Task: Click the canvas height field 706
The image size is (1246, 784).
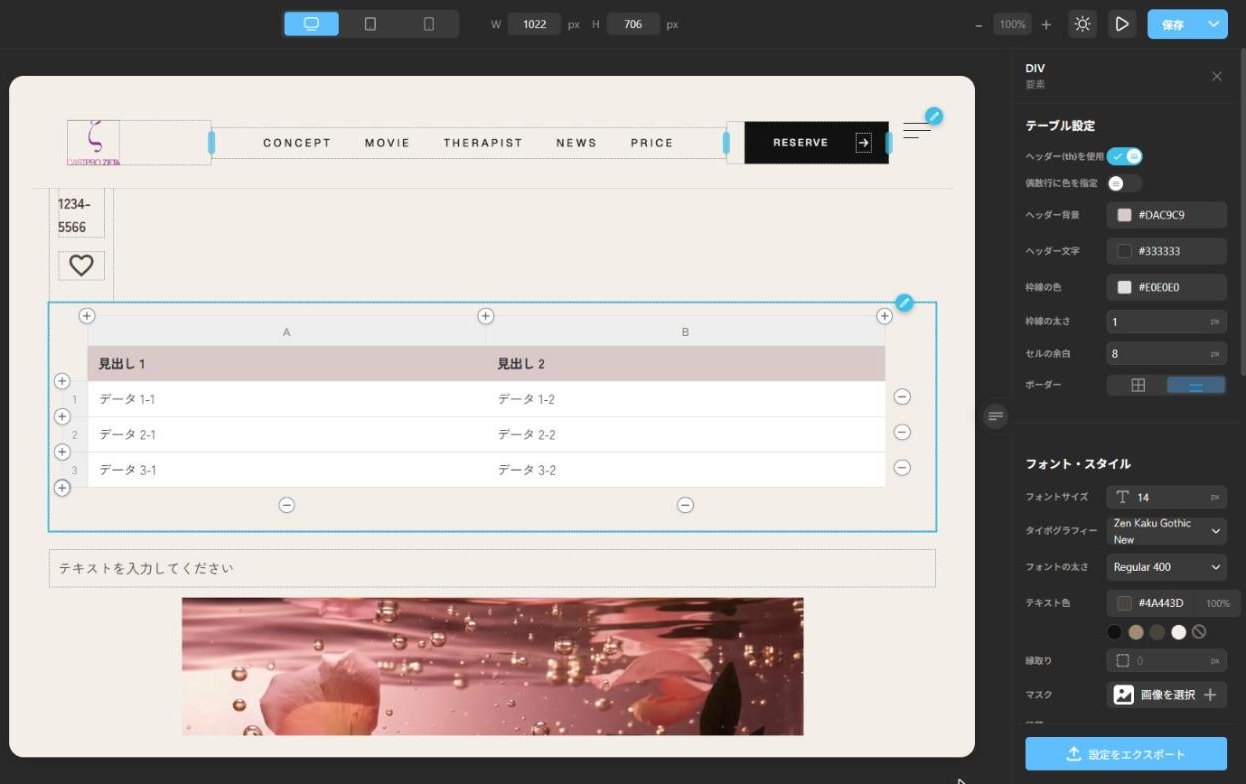Action: click(633, 24)
